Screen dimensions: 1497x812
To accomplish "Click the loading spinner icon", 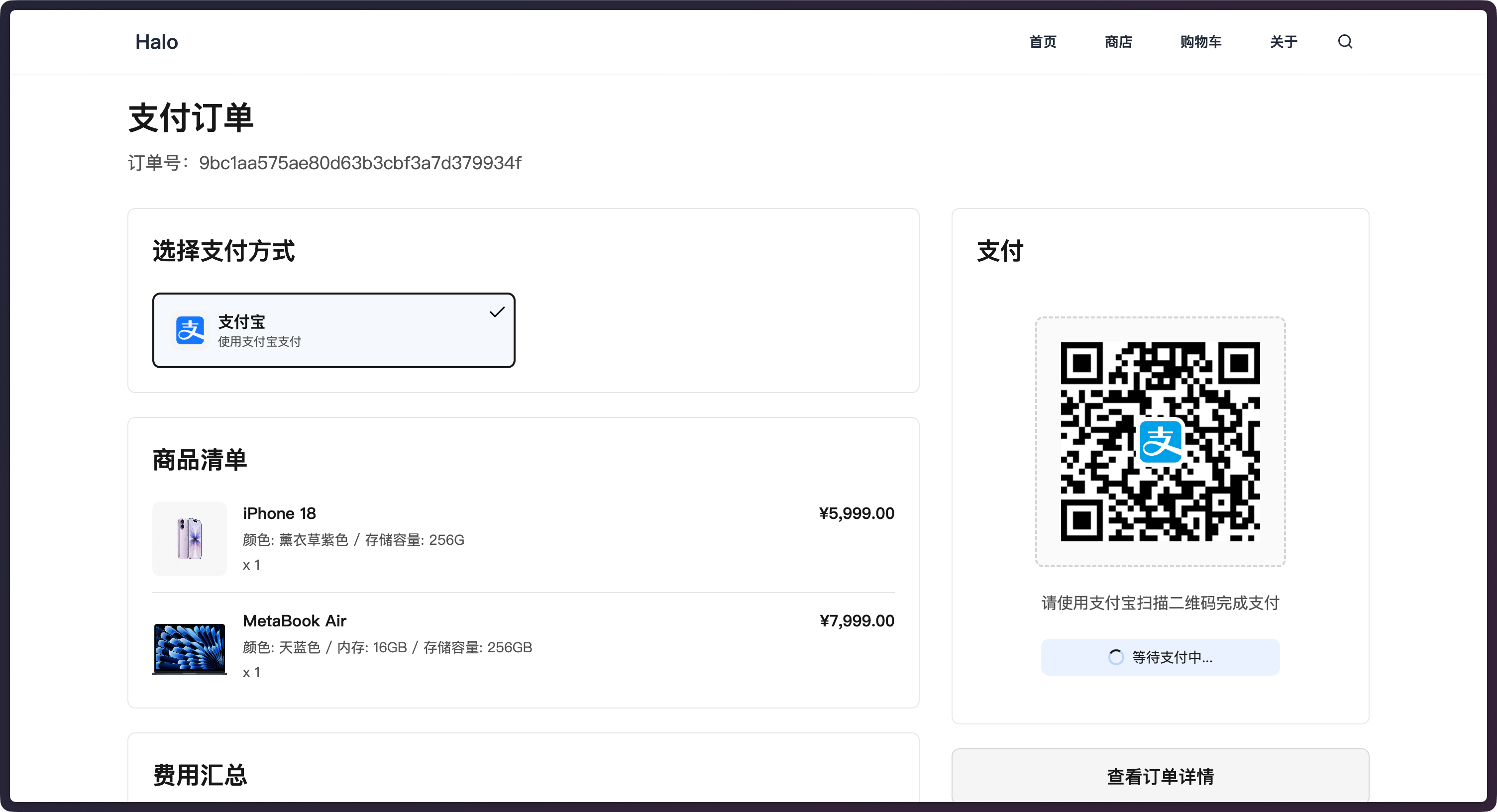I will pos(1116,657).
